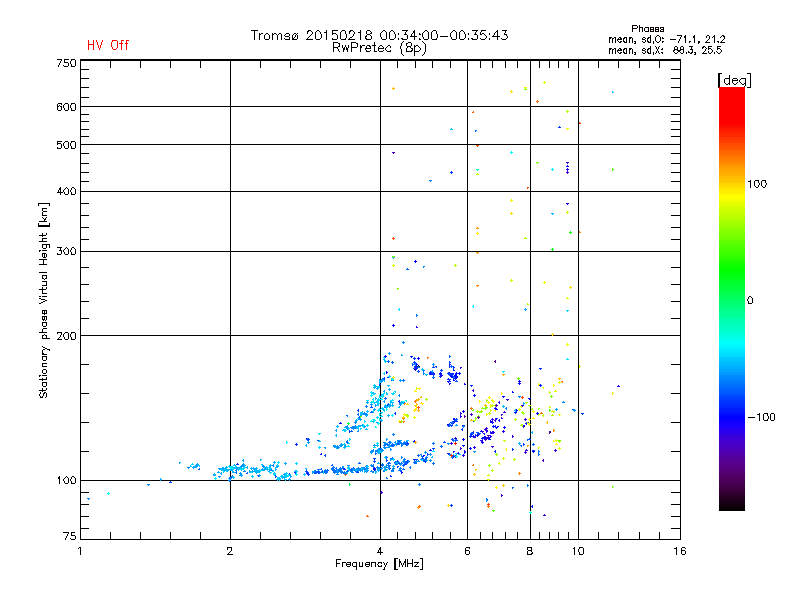Click the title 'Tromsø 20150218 00:34:00-00:35:43'
Image resolution: width=800 pixels, height=600 pixels.
(379, 35)
